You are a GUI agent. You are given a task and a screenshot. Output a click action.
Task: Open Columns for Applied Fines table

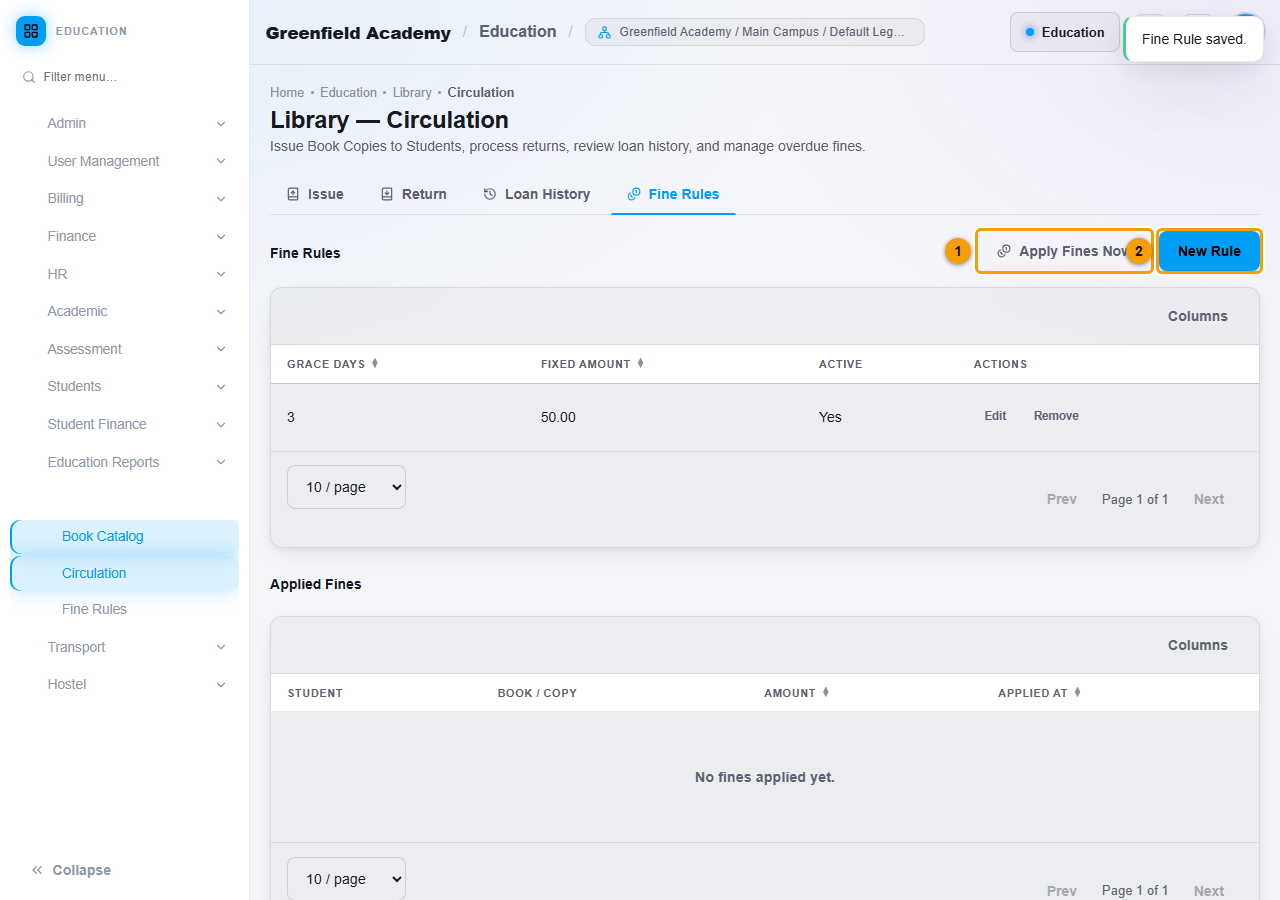coord(1197,645)
